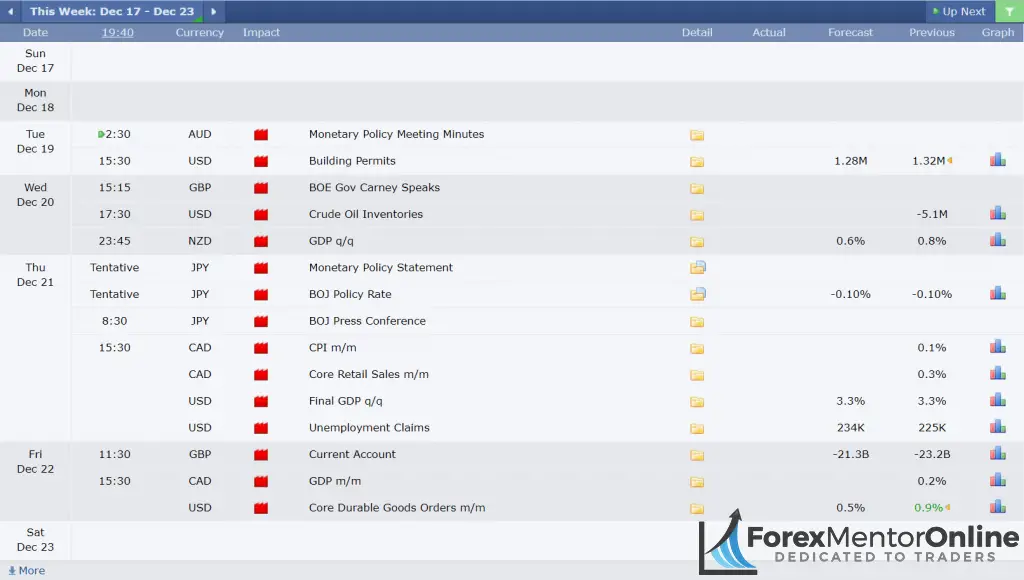Click Forecast value 234K for Unemployment Claims
This screenshot has width=1024, height=580.
coord(850,428)
